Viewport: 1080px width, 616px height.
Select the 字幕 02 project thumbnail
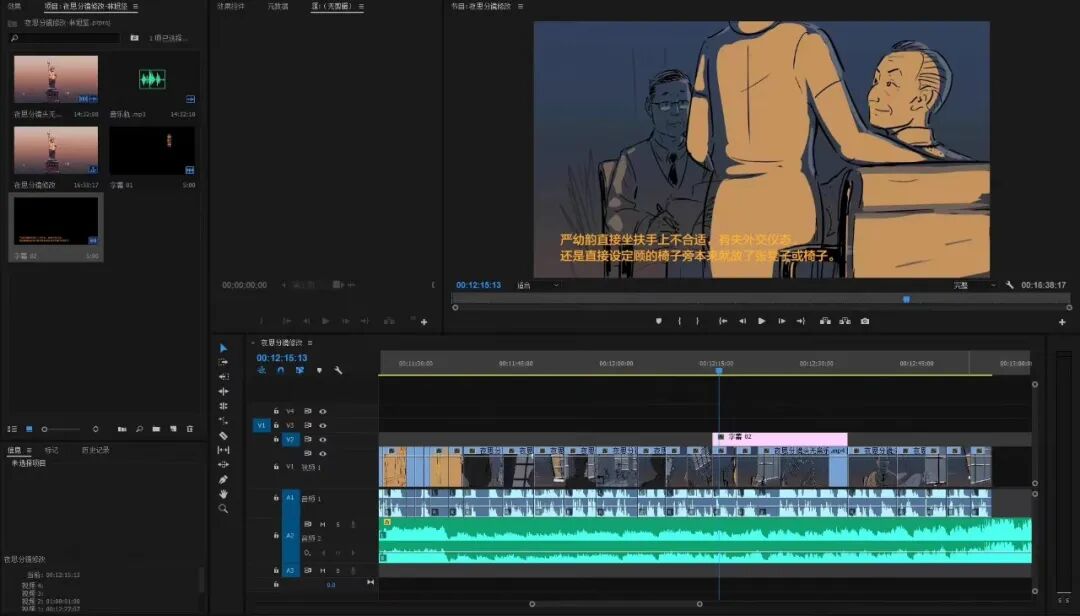click(x=56, y=221)
